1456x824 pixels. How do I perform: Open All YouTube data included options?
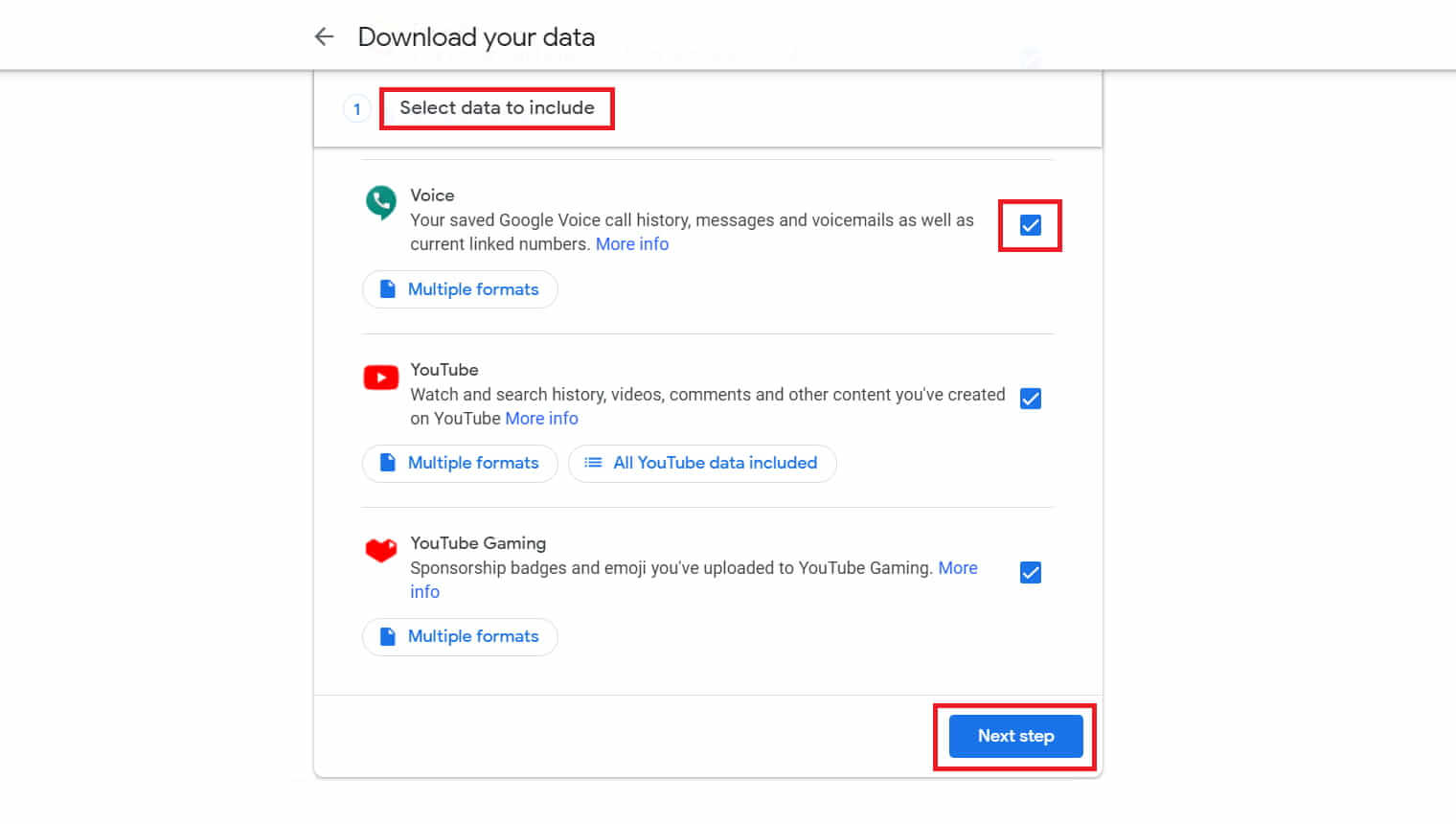702,463
